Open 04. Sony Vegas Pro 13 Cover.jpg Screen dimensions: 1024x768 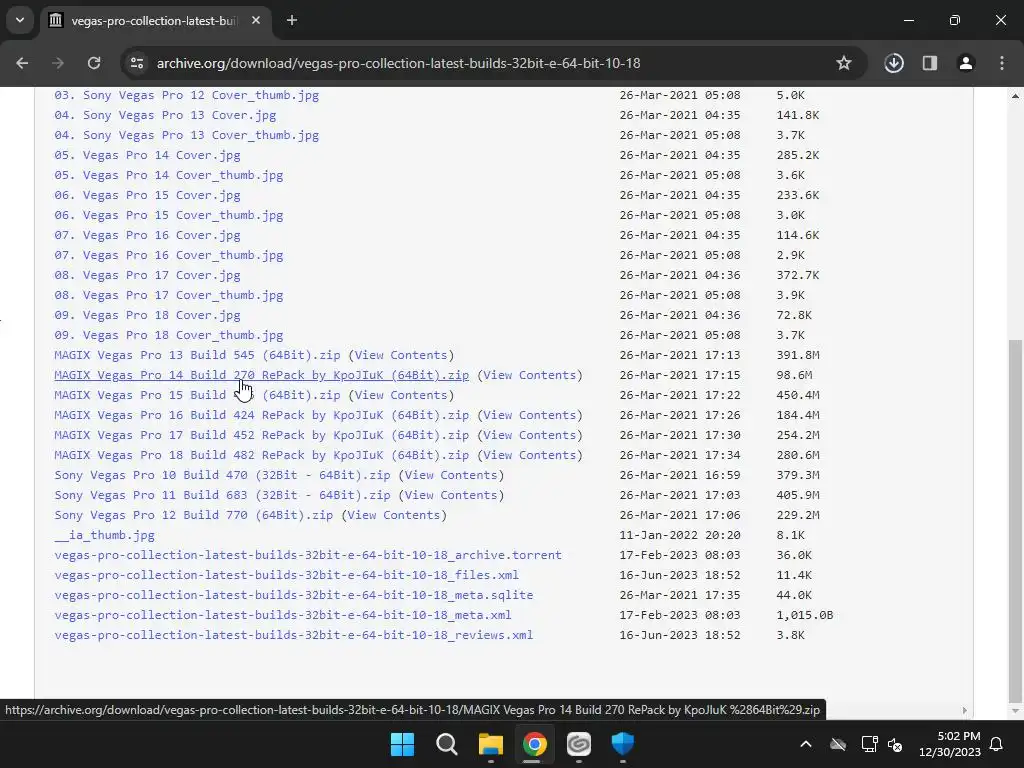165,116
